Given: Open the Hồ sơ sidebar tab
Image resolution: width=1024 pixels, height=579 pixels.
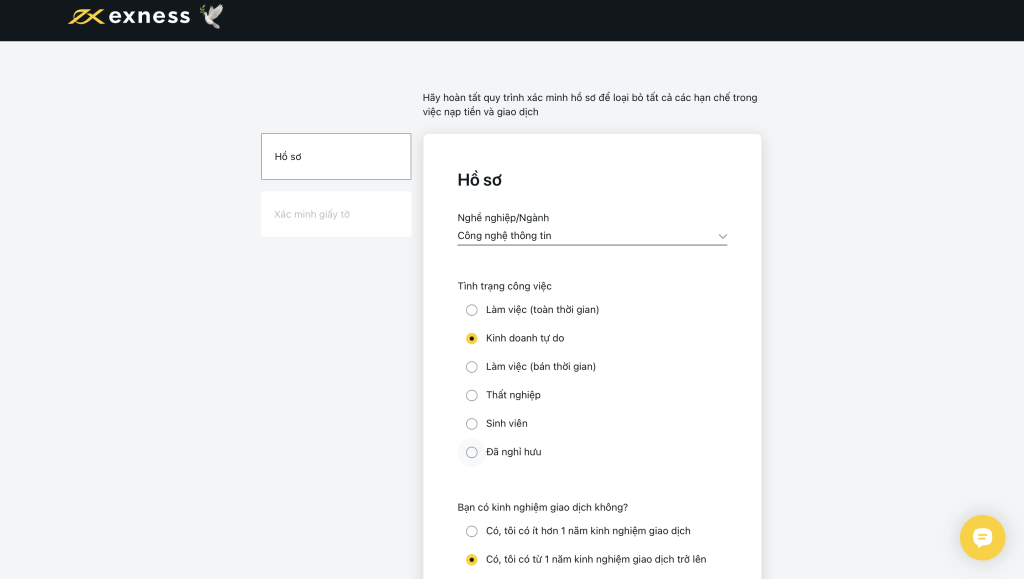Looking at the screenshot, I should (x=336, y=157).
